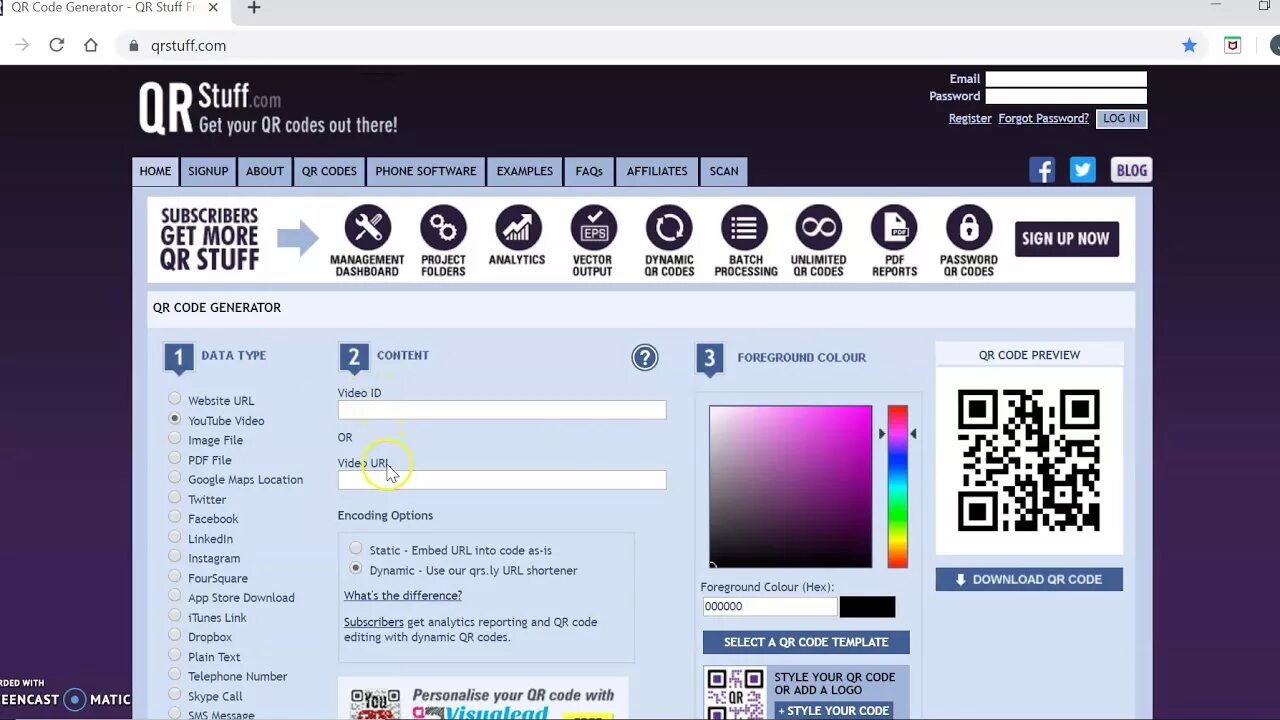Visit the QR Stuff Twitter page icon
The image size is (1280, 720).
[x=1083, y=170]
